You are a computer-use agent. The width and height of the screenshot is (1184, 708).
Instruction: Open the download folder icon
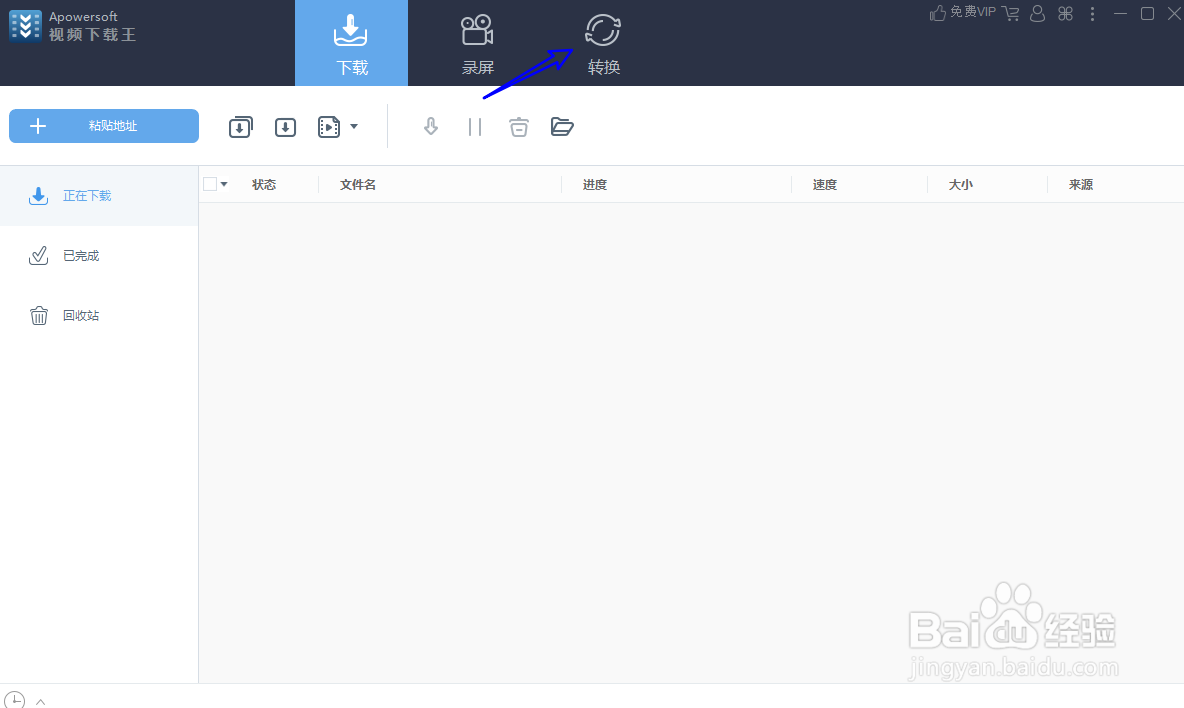563,127
